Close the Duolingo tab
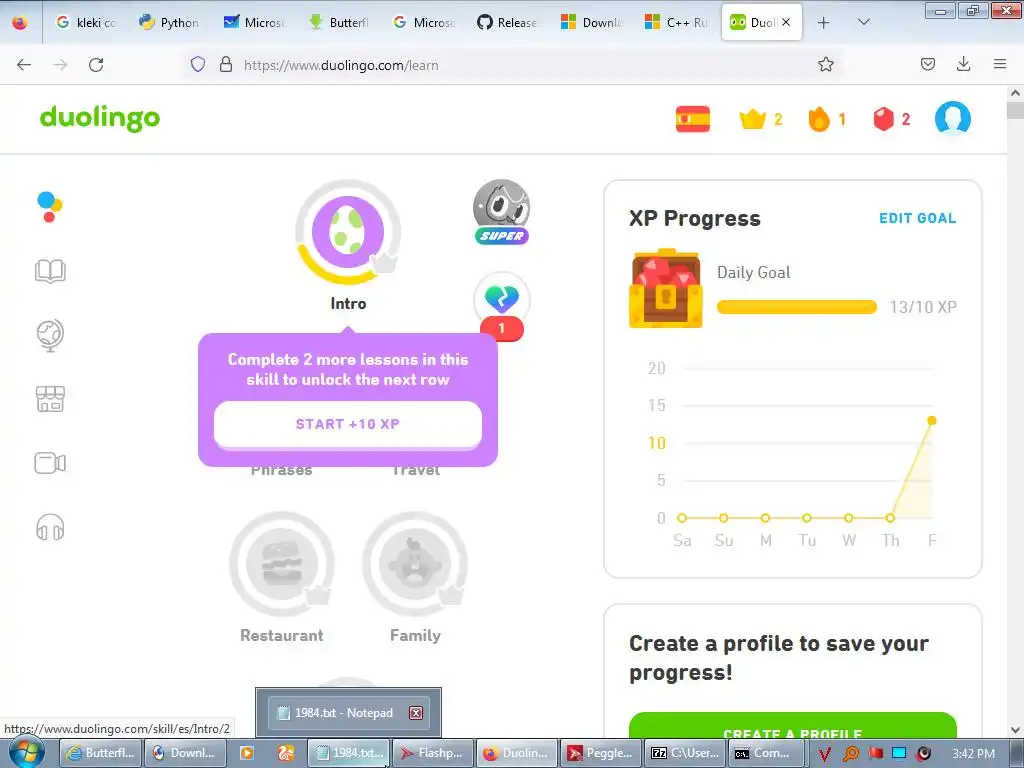 pyautogui.click(x=786, y=22)
